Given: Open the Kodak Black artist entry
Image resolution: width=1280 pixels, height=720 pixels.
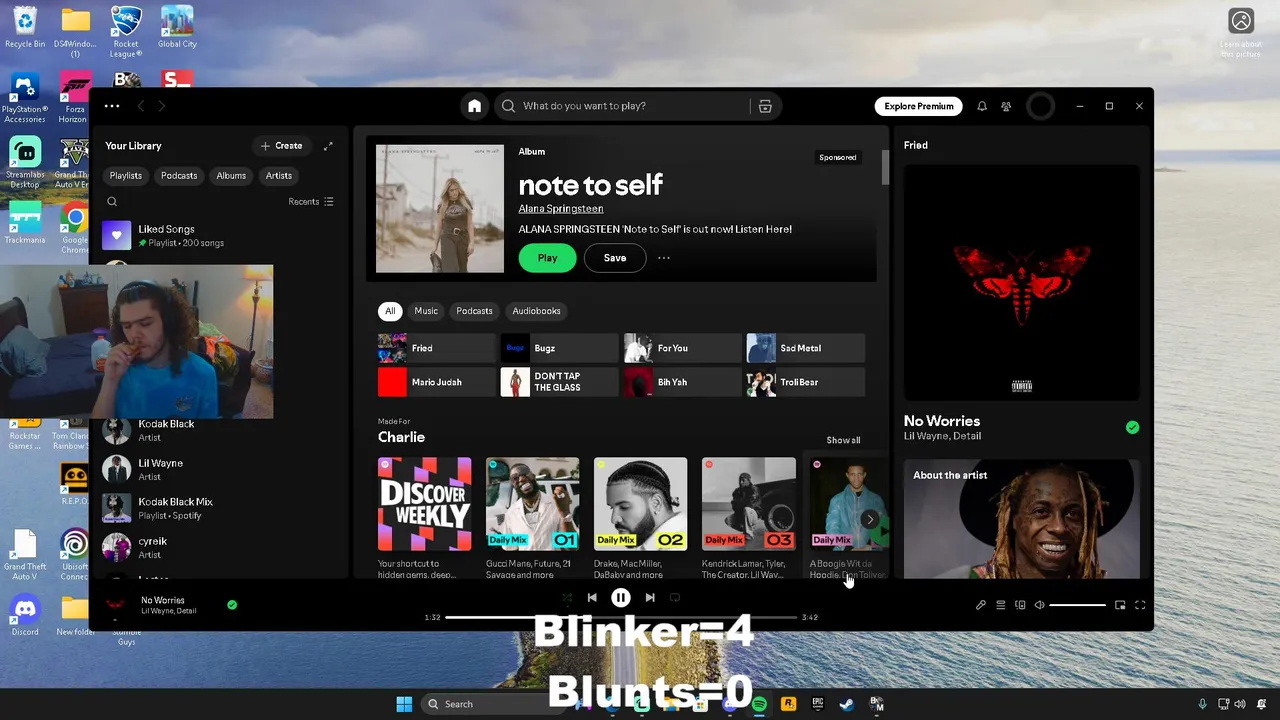Looking at the screenshot, I should coord(220,430).
